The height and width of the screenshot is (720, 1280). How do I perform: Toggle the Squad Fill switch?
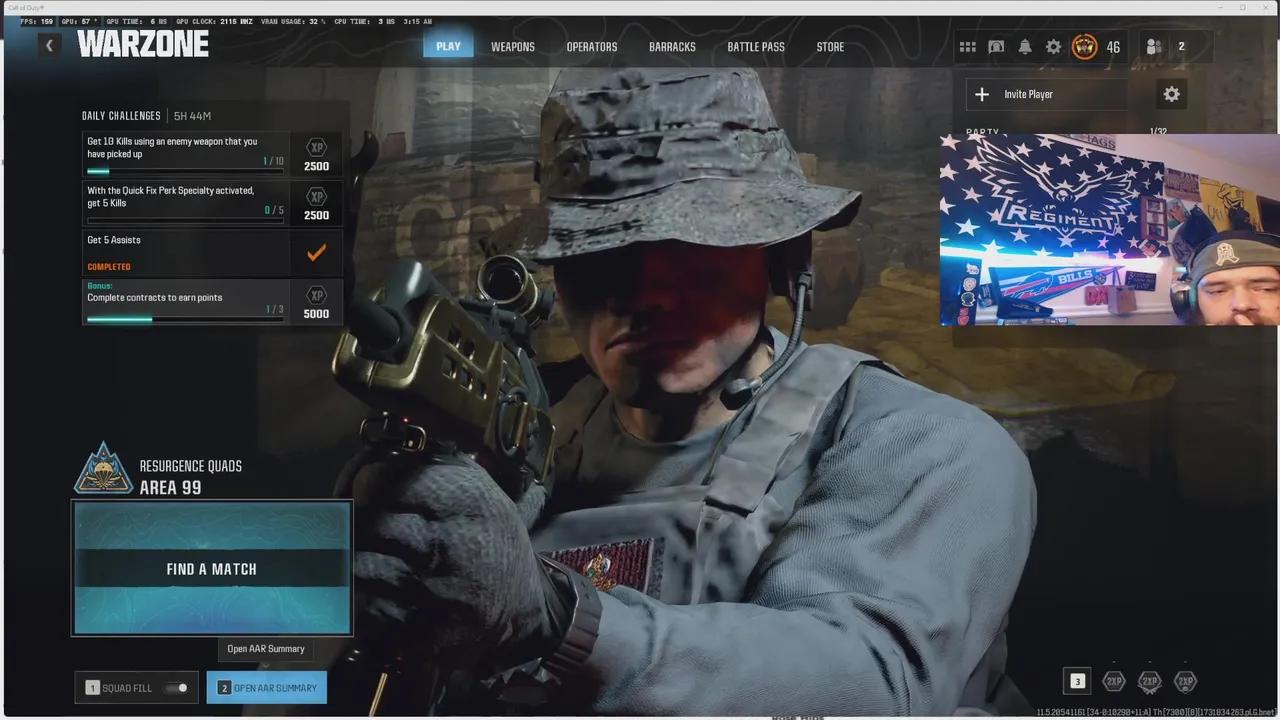tap(176, 688)
